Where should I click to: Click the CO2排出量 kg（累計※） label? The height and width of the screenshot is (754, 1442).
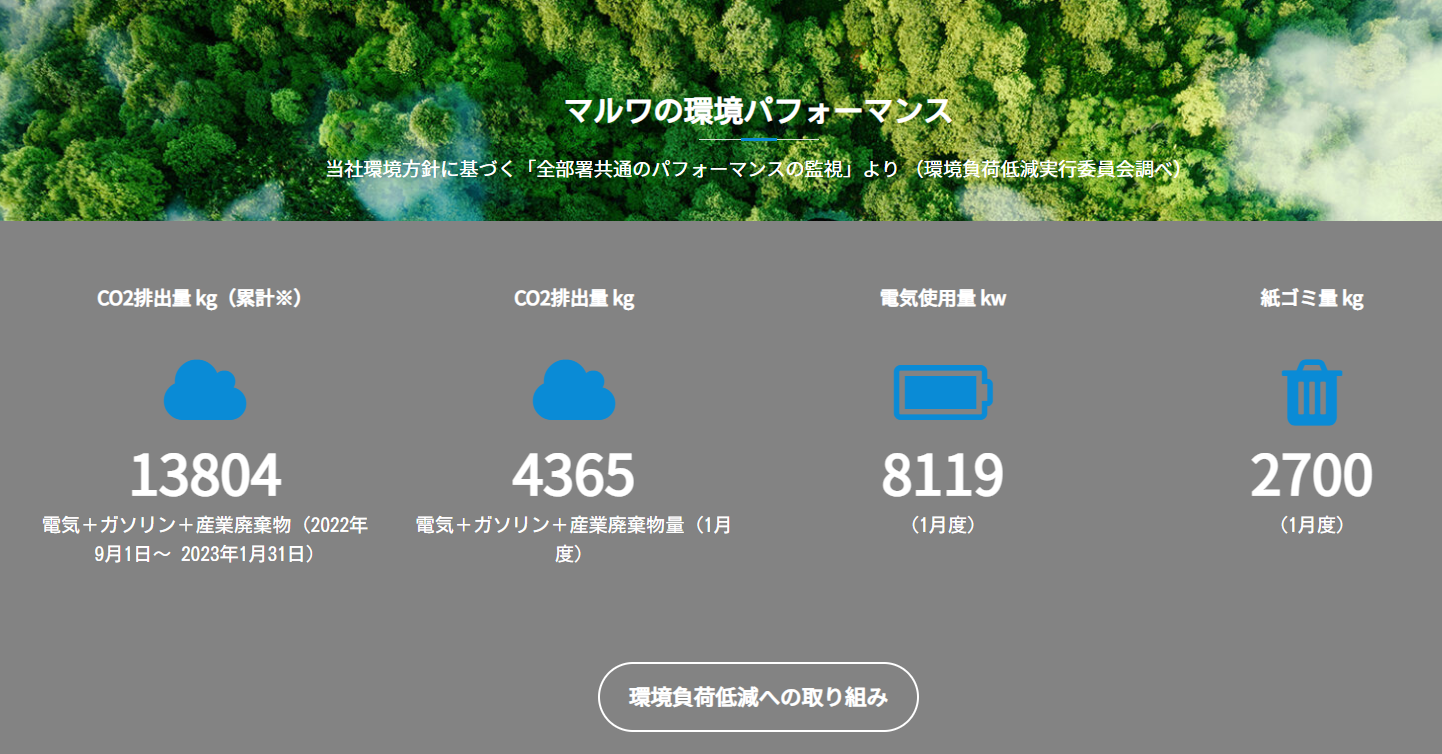[200, 299]
